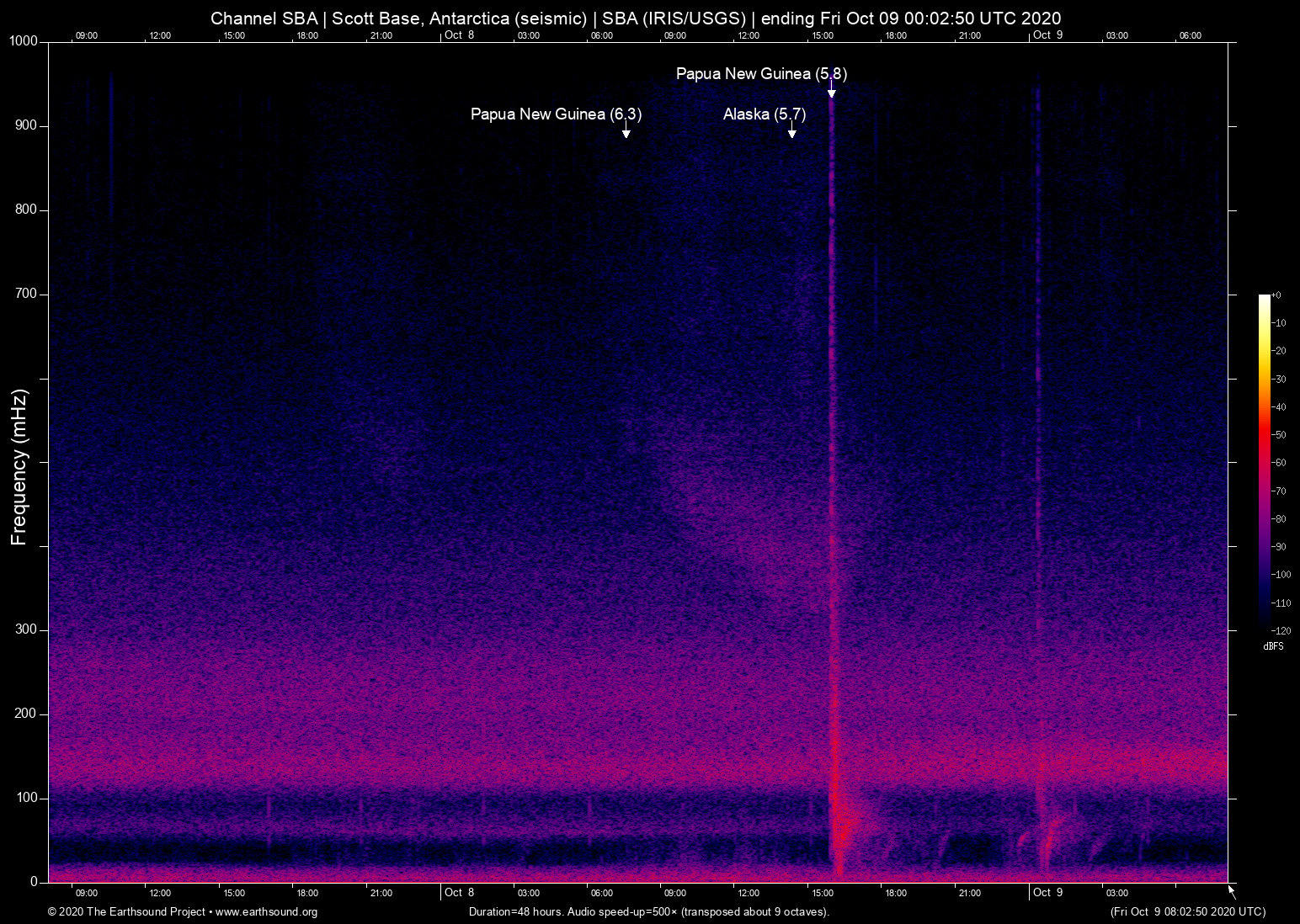Screen dimensions: 1300x924
Task: Select the Alaska (5.7) annotation text
Action: point(764,114)
